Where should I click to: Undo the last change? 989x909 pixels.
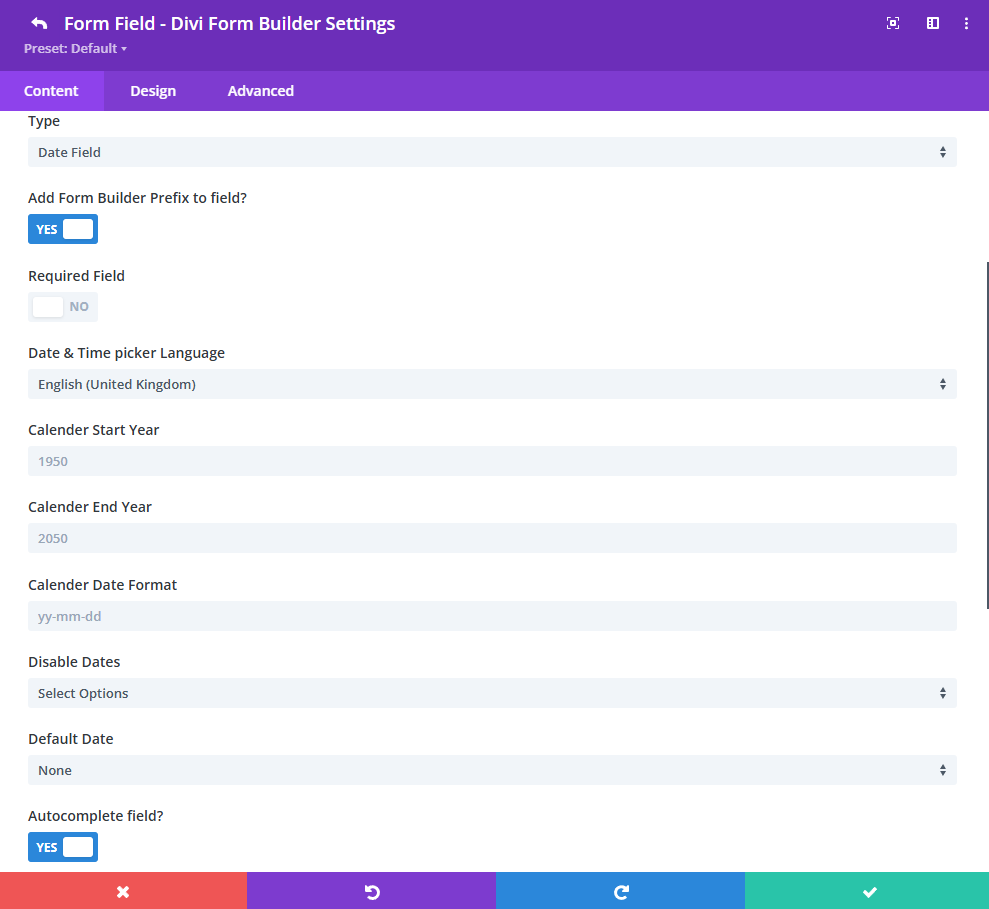coord(371,890)
